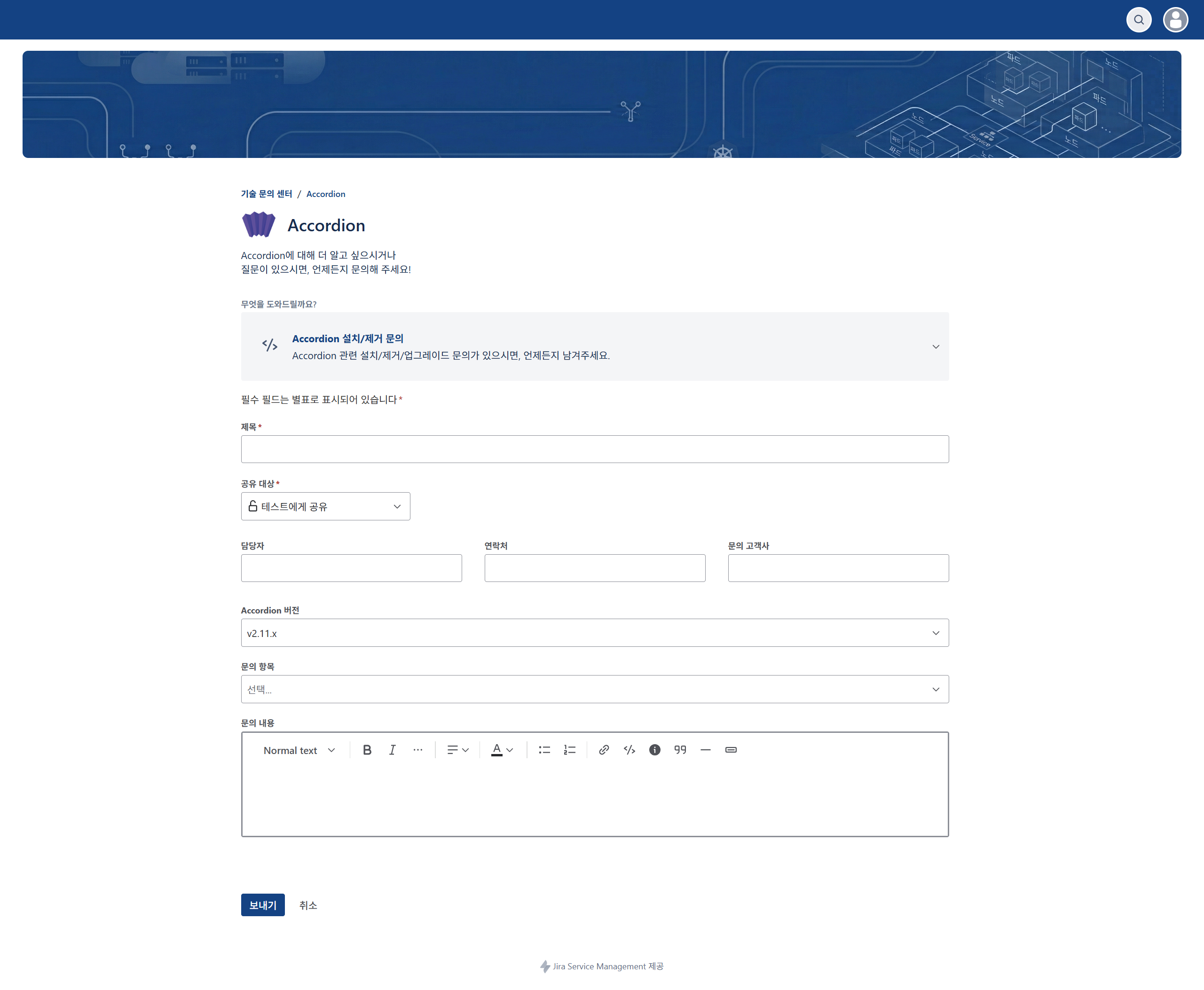The width and height of the screenshot is (1204, 990).
Task: Click the 연락처 input field
Action: coord(595,568)
